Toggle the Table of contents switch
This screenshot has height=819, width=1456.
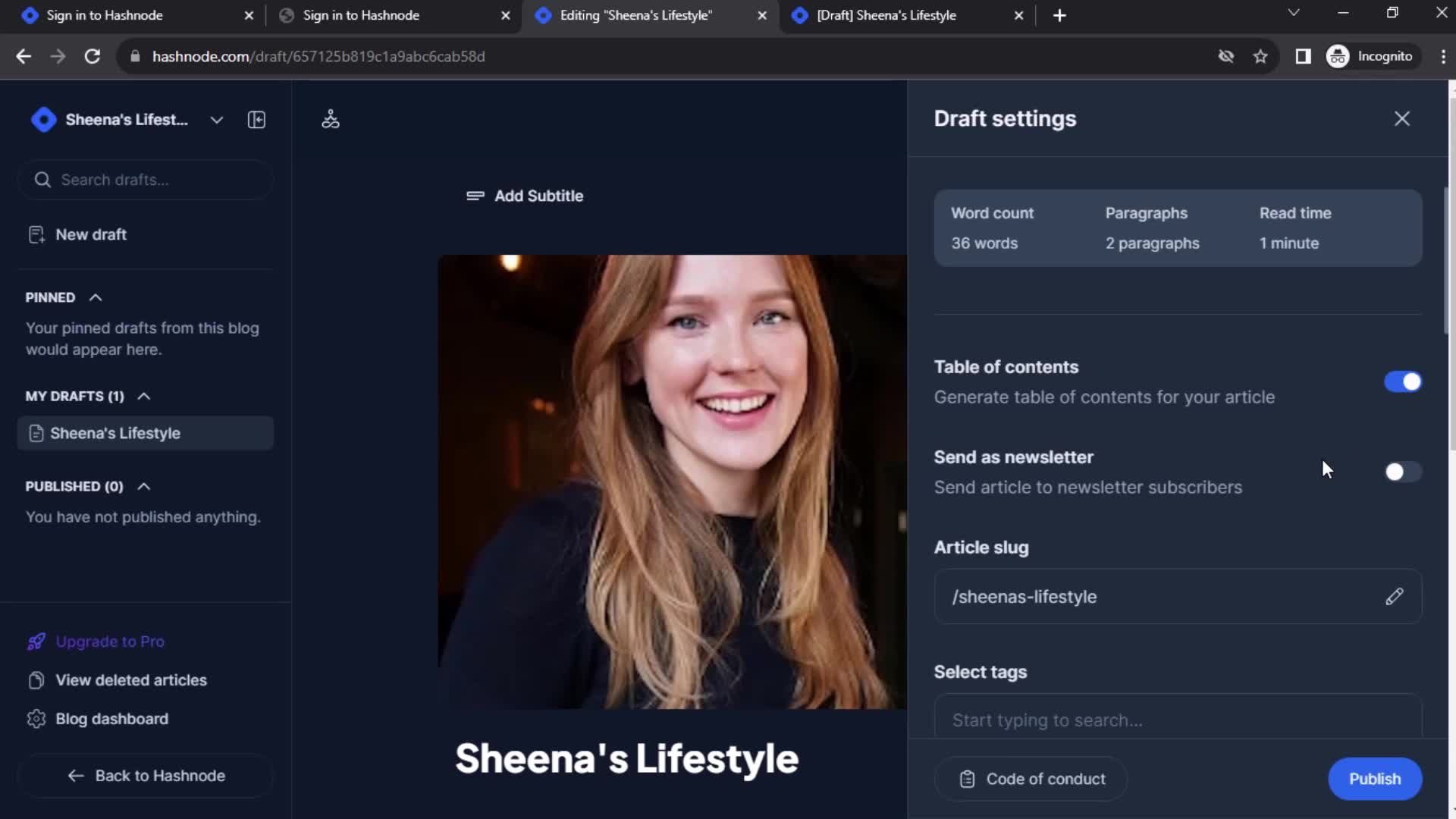tap(1402, 381)
